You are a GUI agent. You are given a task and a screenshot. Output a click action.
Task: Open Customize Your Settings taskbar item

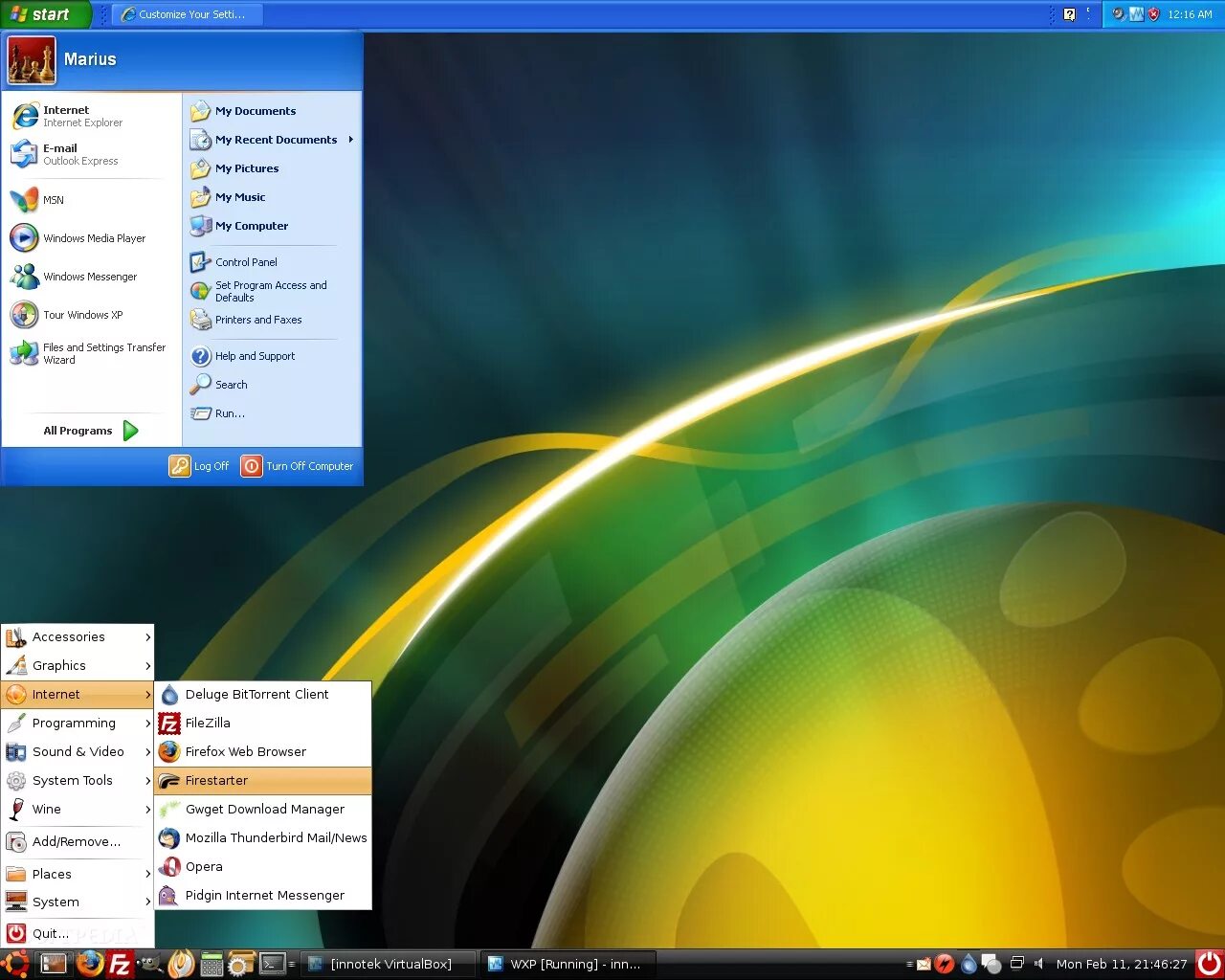click(x=188, y=14)
